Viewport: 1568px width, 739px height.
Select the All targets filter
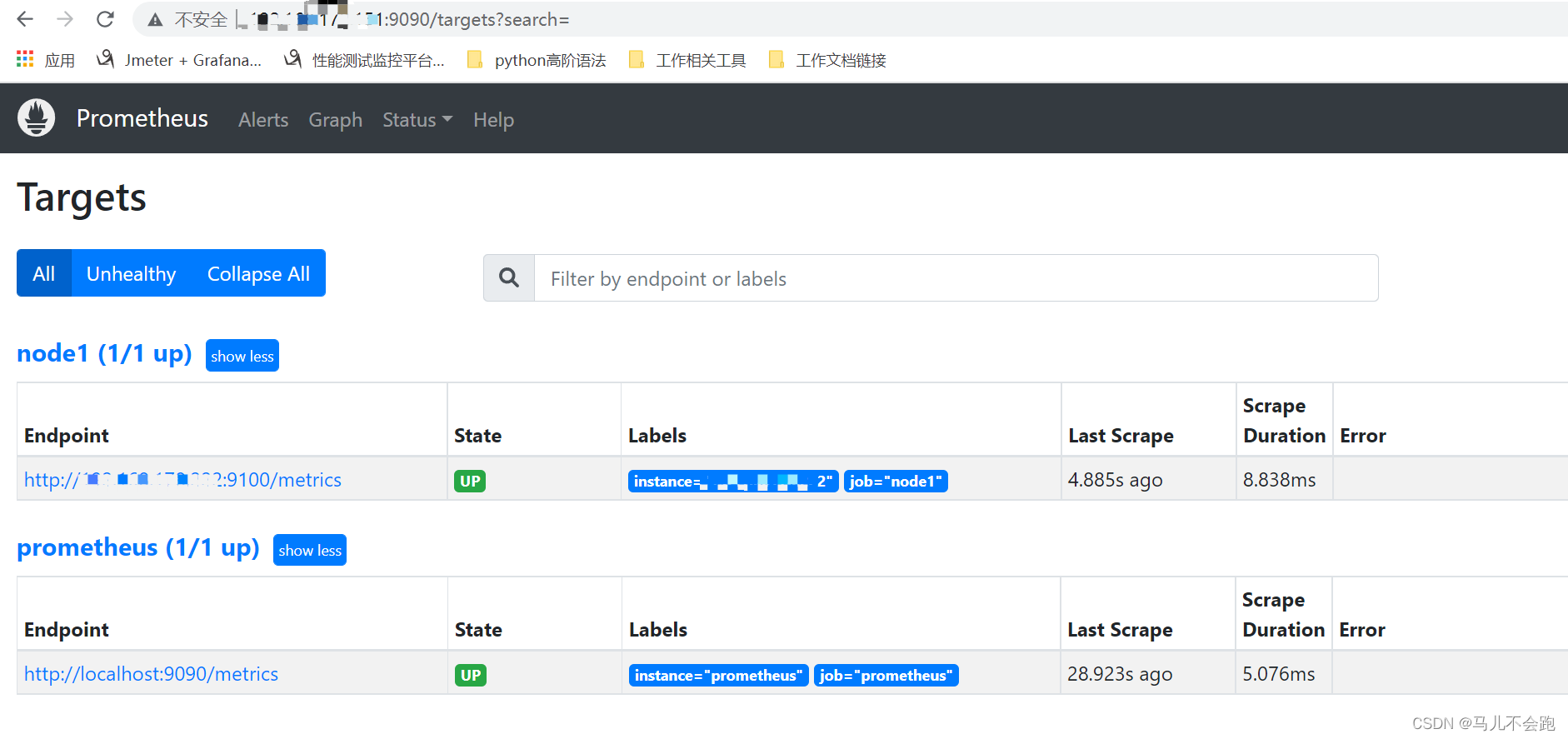44,273
